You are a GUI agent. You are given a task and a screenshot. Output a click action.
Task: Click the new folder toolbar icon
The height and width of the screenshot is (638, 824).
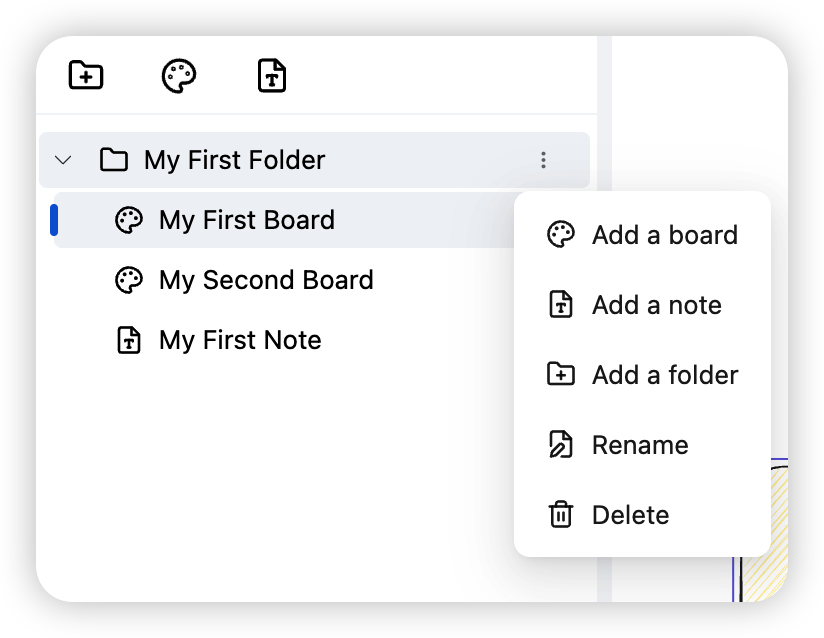click(86, 75)
